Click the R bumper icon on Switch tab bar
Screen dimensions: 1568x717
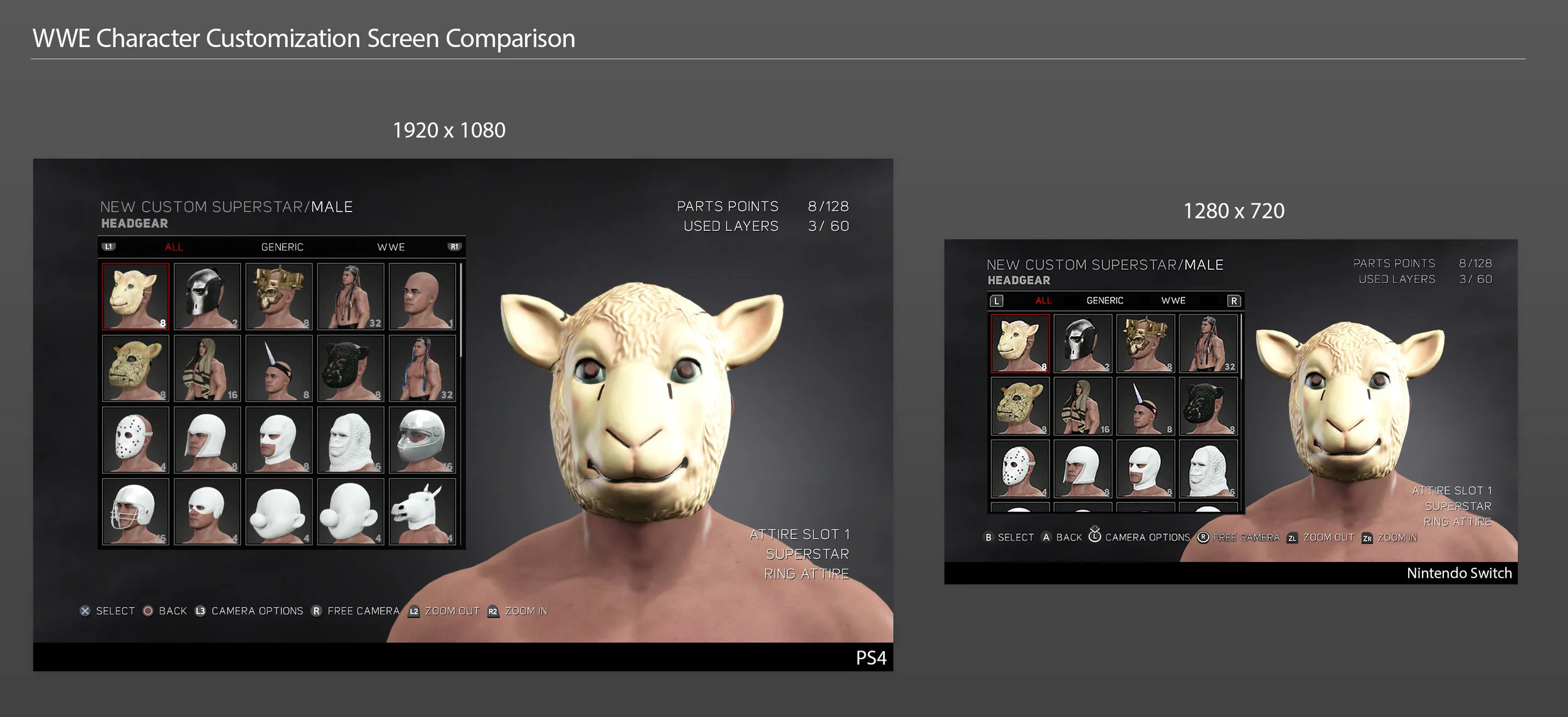point(1234,301)
